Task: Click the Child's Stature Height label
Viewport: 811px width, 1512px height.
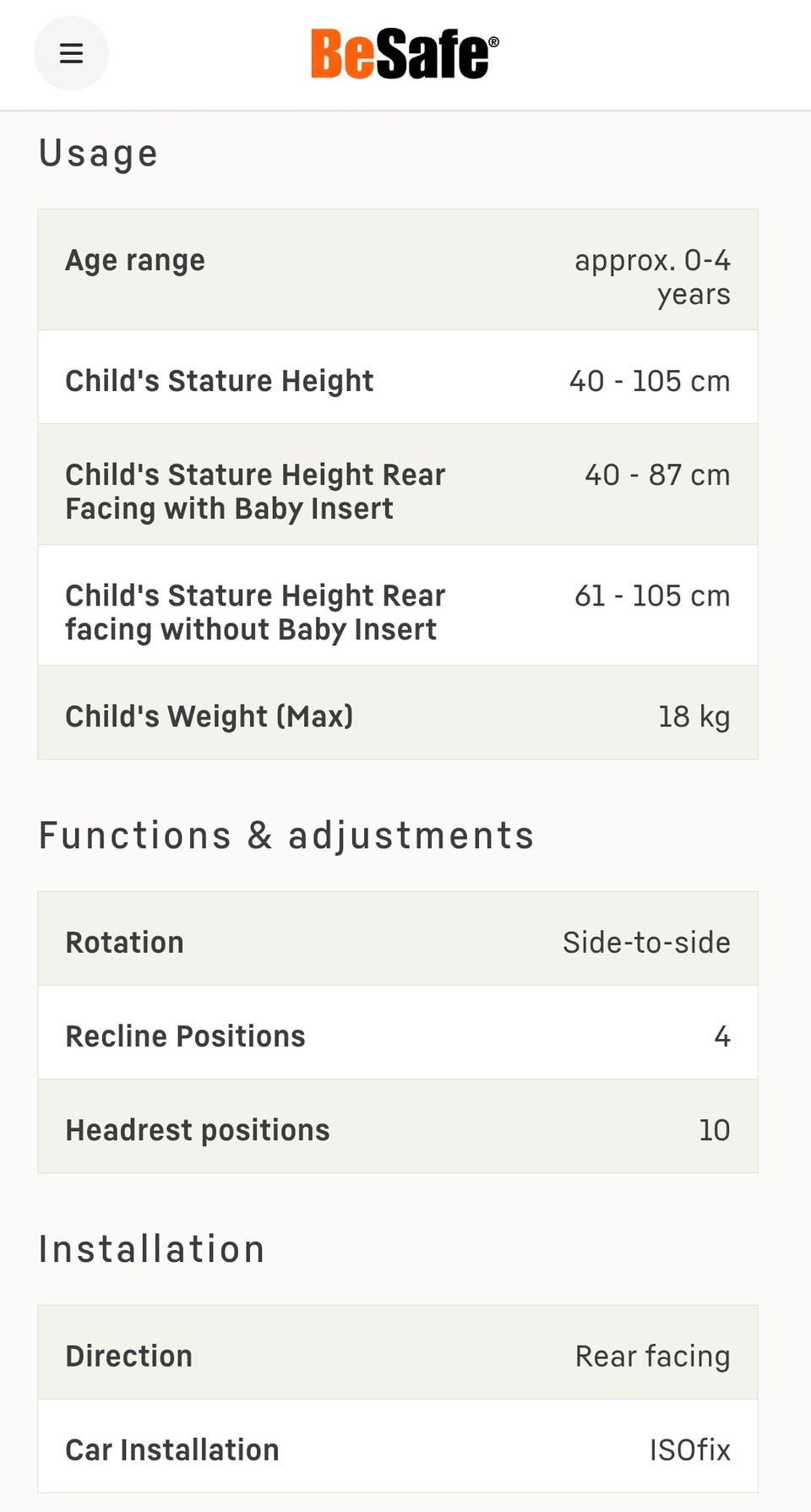Action: (220, 381)
